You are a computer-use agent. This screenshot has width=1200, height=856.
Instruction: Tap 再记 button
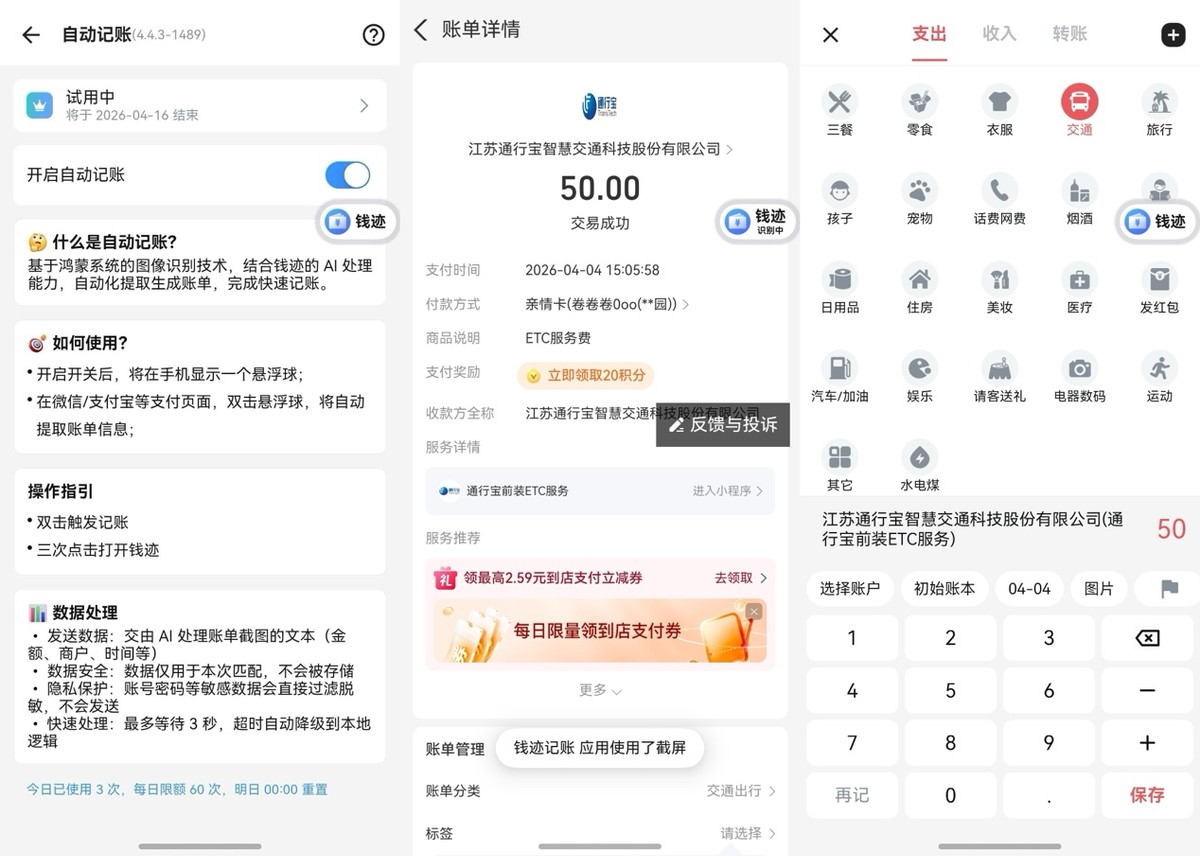pyautogui.click(x=852, y=795)
